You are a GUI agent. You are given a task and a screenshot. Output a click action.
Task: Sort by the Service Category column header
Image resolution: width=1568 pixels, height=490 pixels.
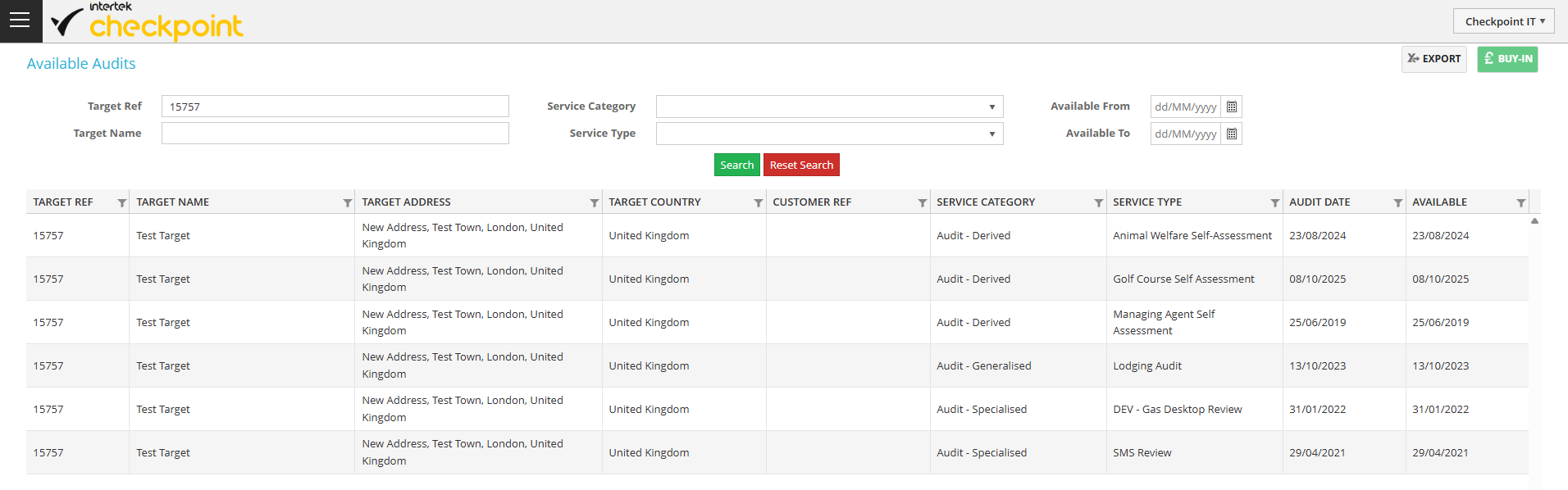point(985,202)
